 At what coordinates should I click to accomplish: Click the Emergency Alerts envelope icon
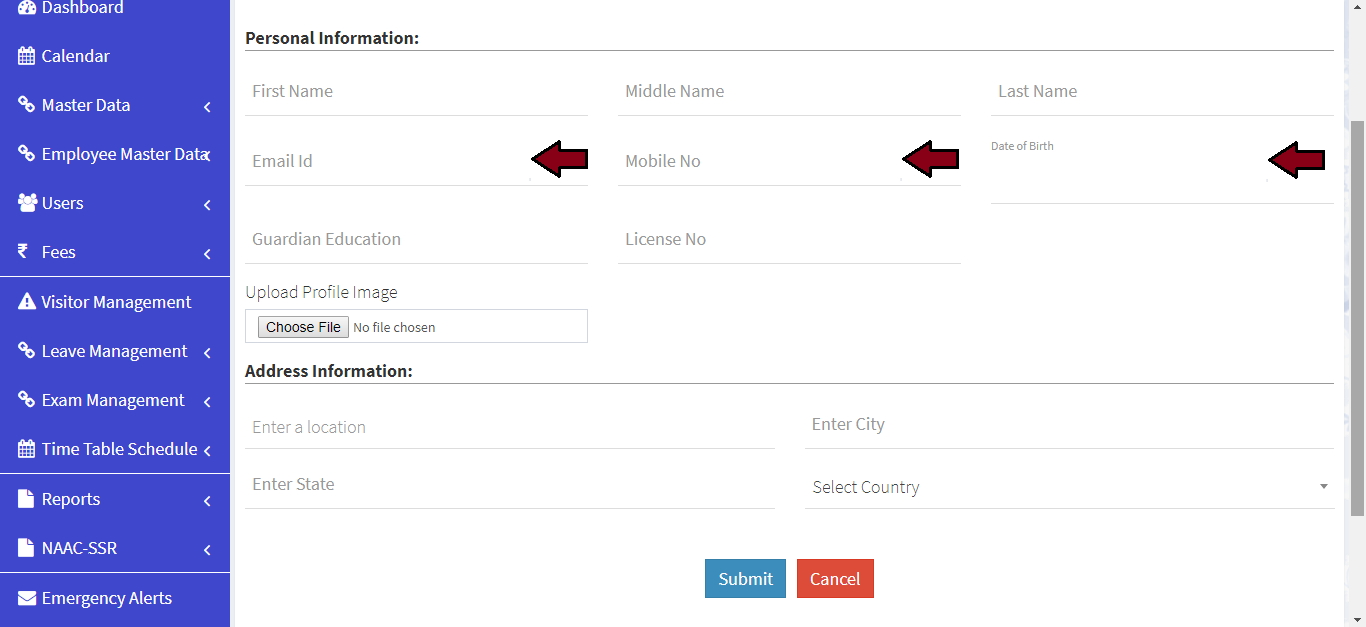tap(27, 598)
